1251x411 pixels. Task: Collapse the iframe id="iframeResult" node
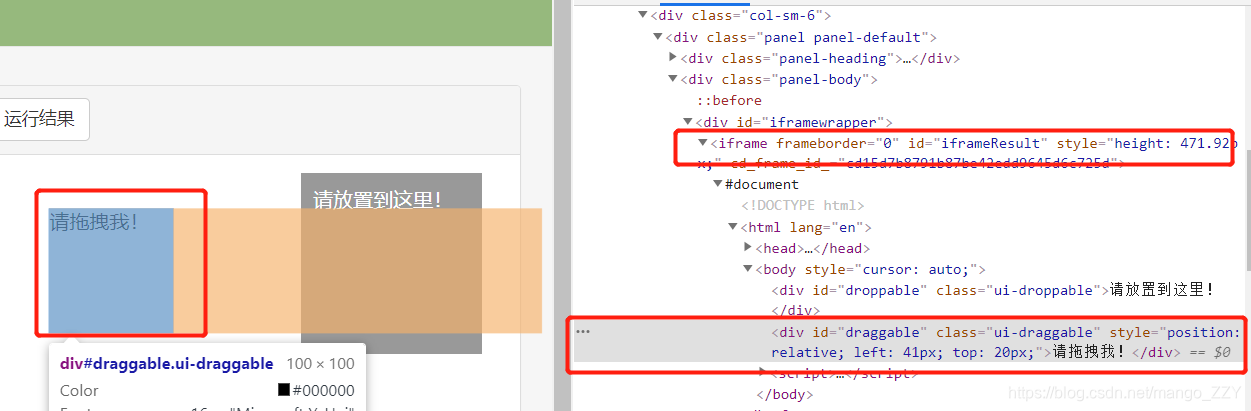[703, 143]
